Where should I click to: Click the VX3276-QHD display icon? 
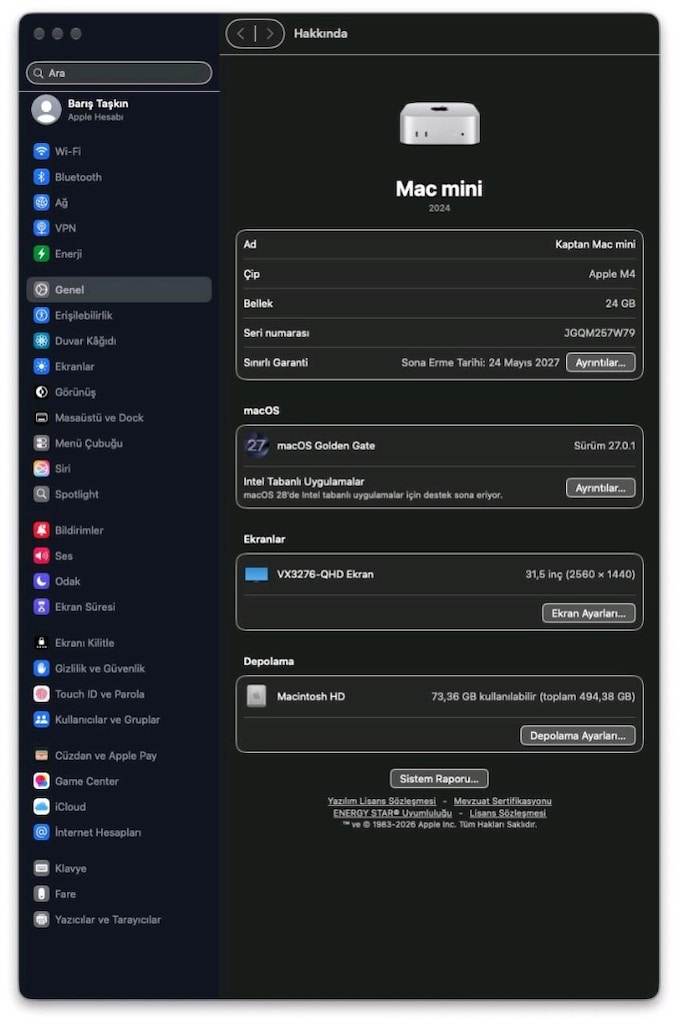(256, 575)
